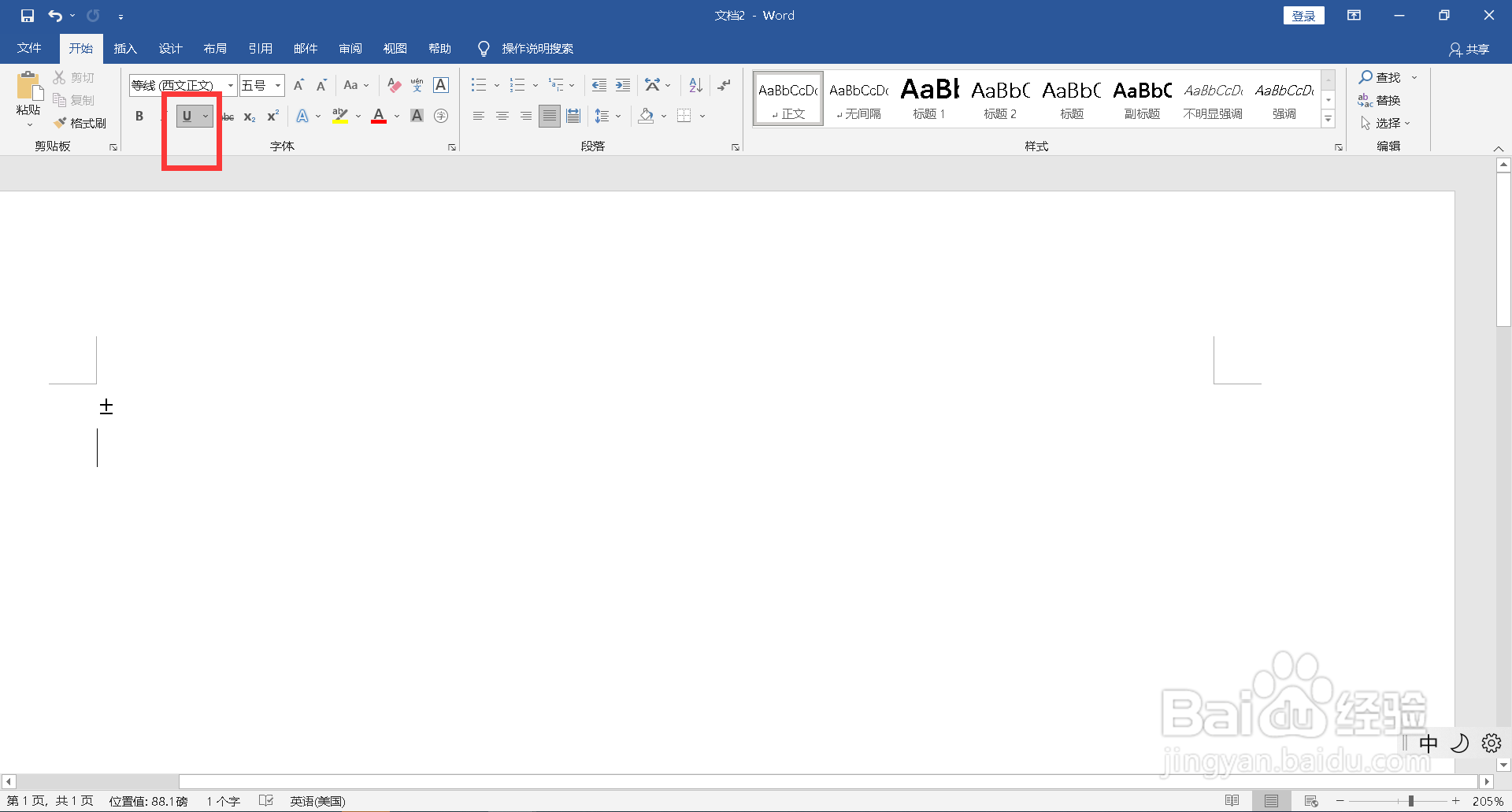Open the font name dropdown
Image resolution: width=1512 pixels, height=812 pixels.
tap(231, 85)
